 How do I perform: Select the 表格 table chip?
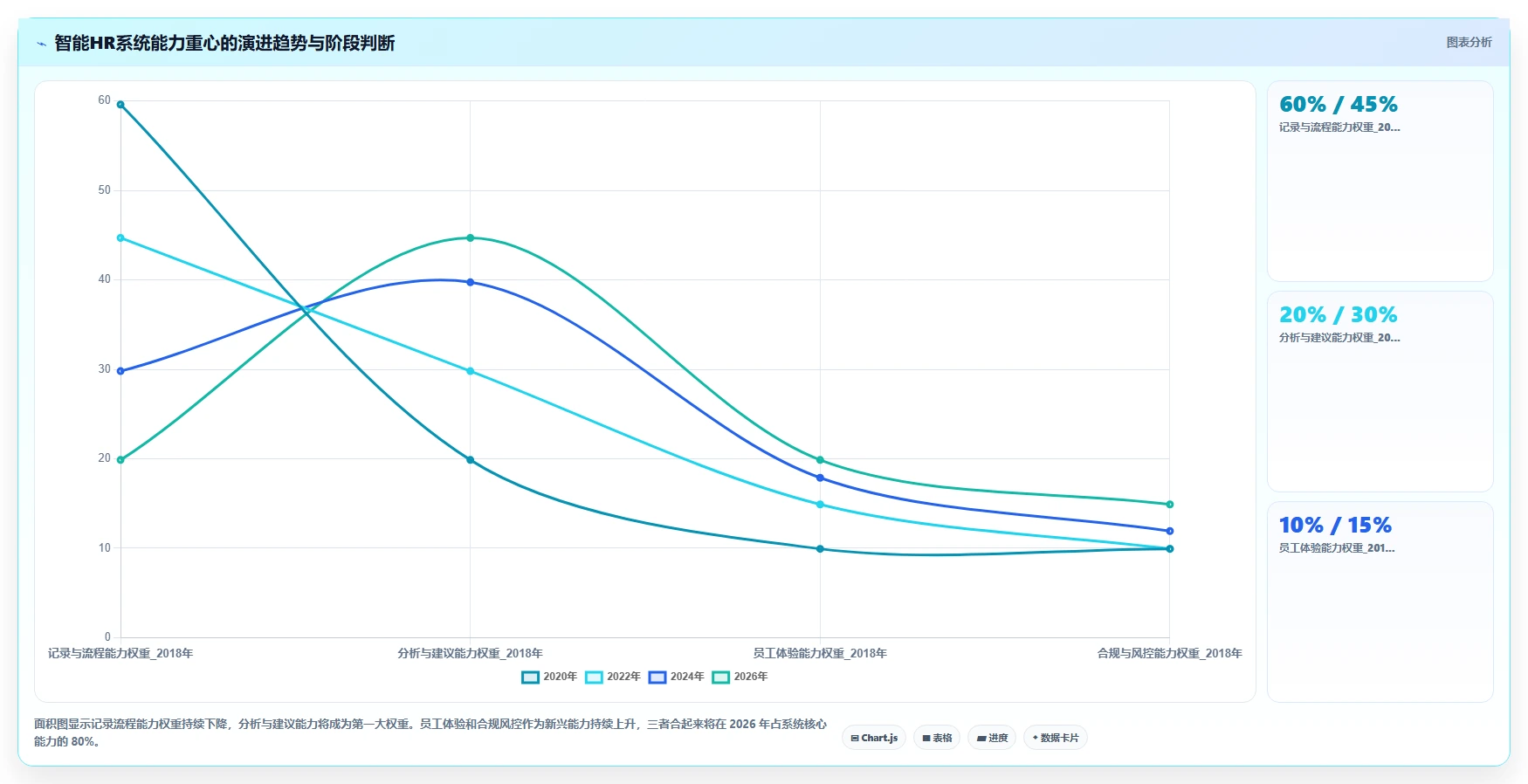point(937,738)
